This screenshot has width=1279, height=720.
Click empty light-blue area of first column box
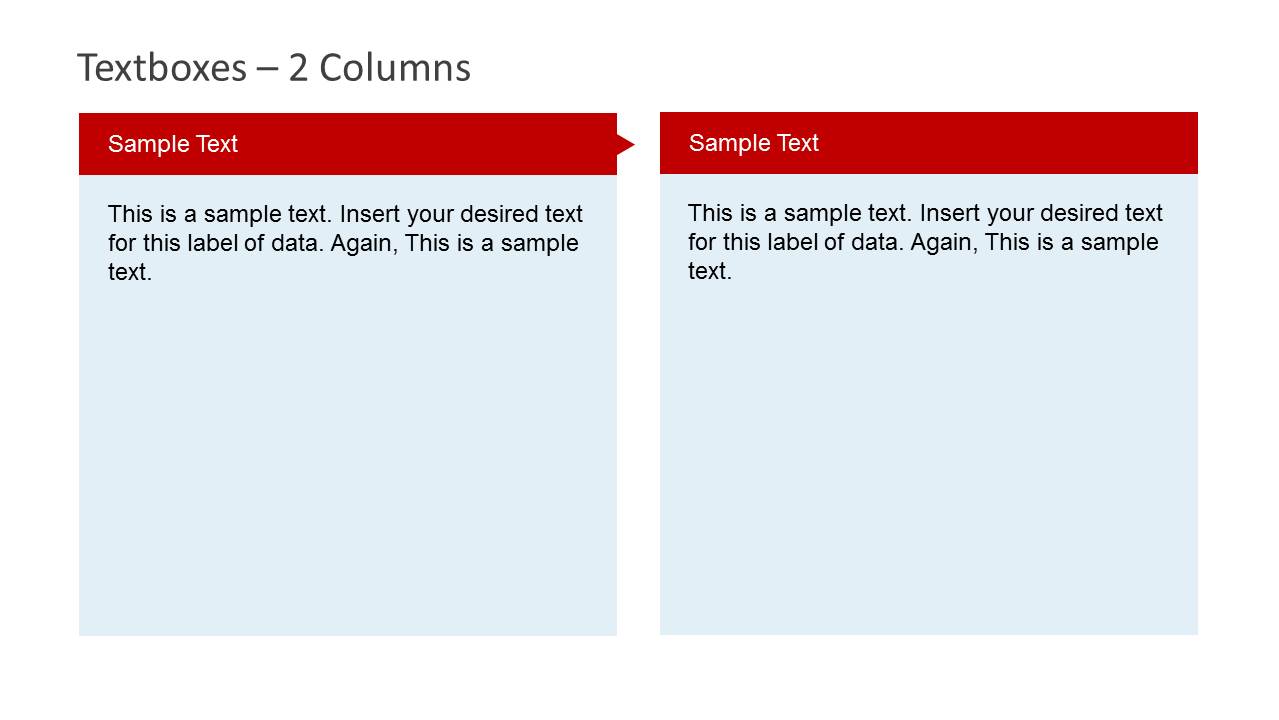tap(347, 460)
